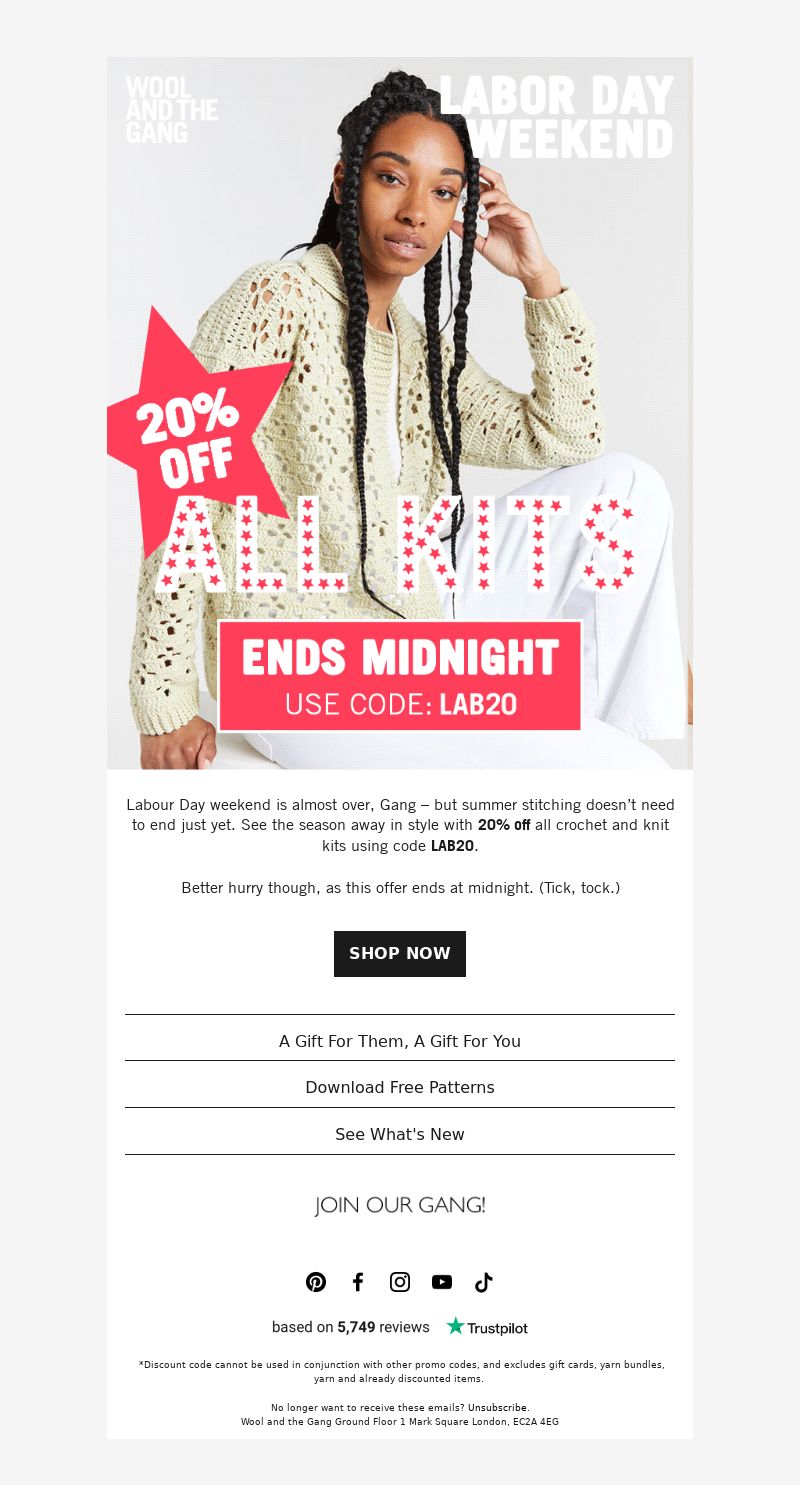
Task: Open the YouTube social icon
Action: tap(442, 1282)
